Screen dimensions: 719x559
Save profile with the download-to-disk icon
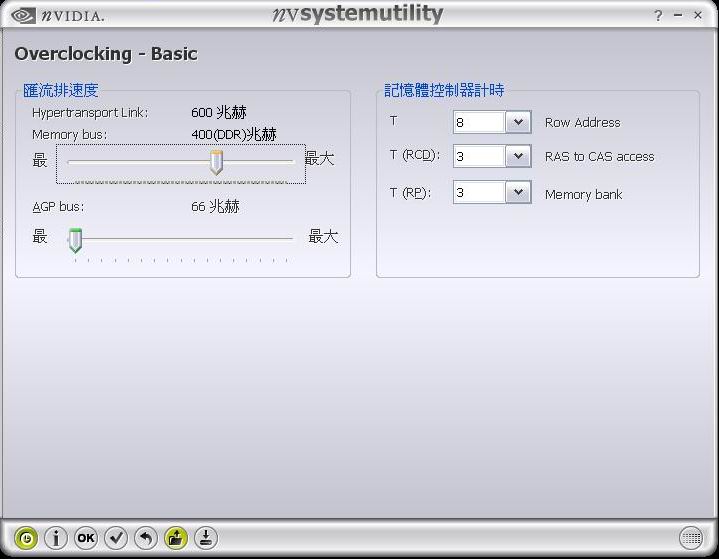pyautogui.click(x=206, y=537)
